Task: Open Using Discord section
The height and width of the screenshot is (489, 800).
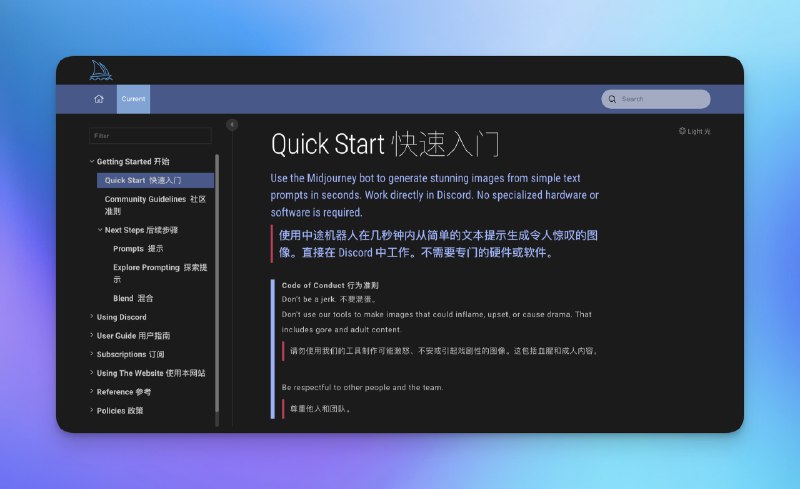Action: (x=121, y=317)
